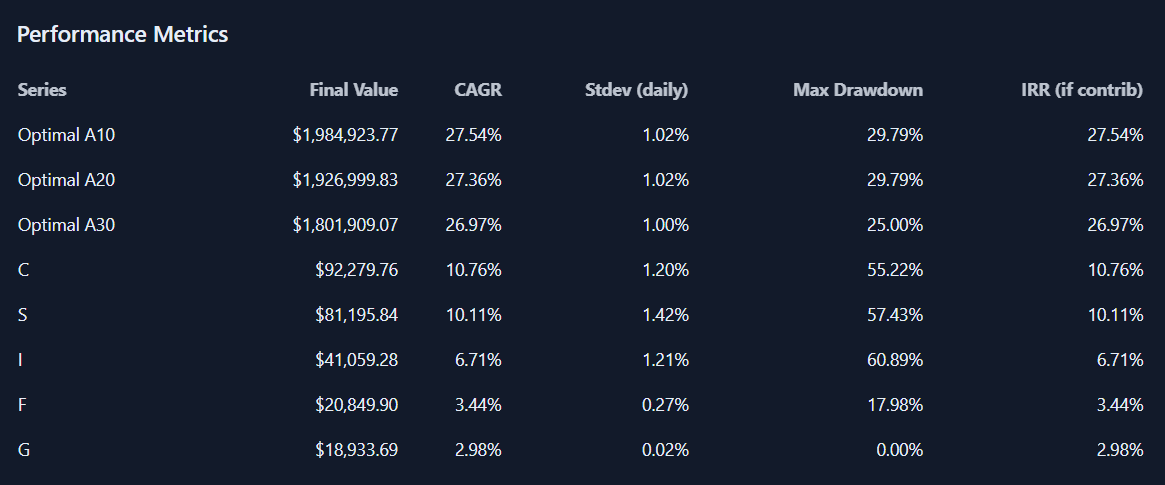Click the 0.27% daily stdev cell
Screen dimensions: 1165x485
(664, 405)
